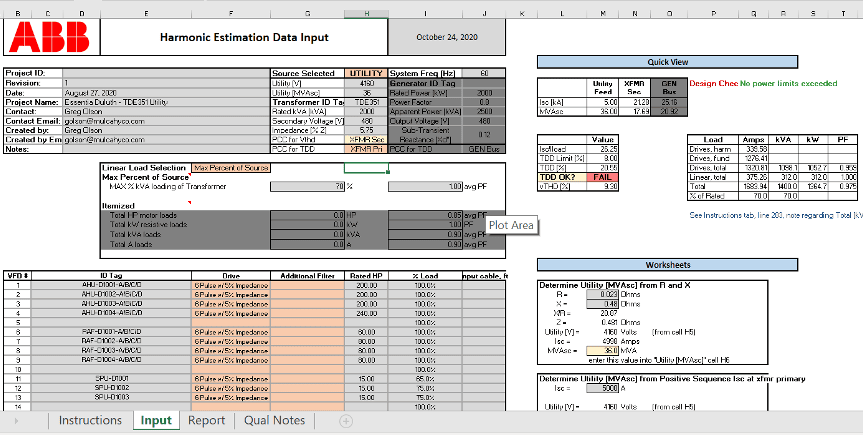Click the MAX % kVA loading value field
This screenshot has width=864, height=436.
pyautogui.click(x=310, y=187)
